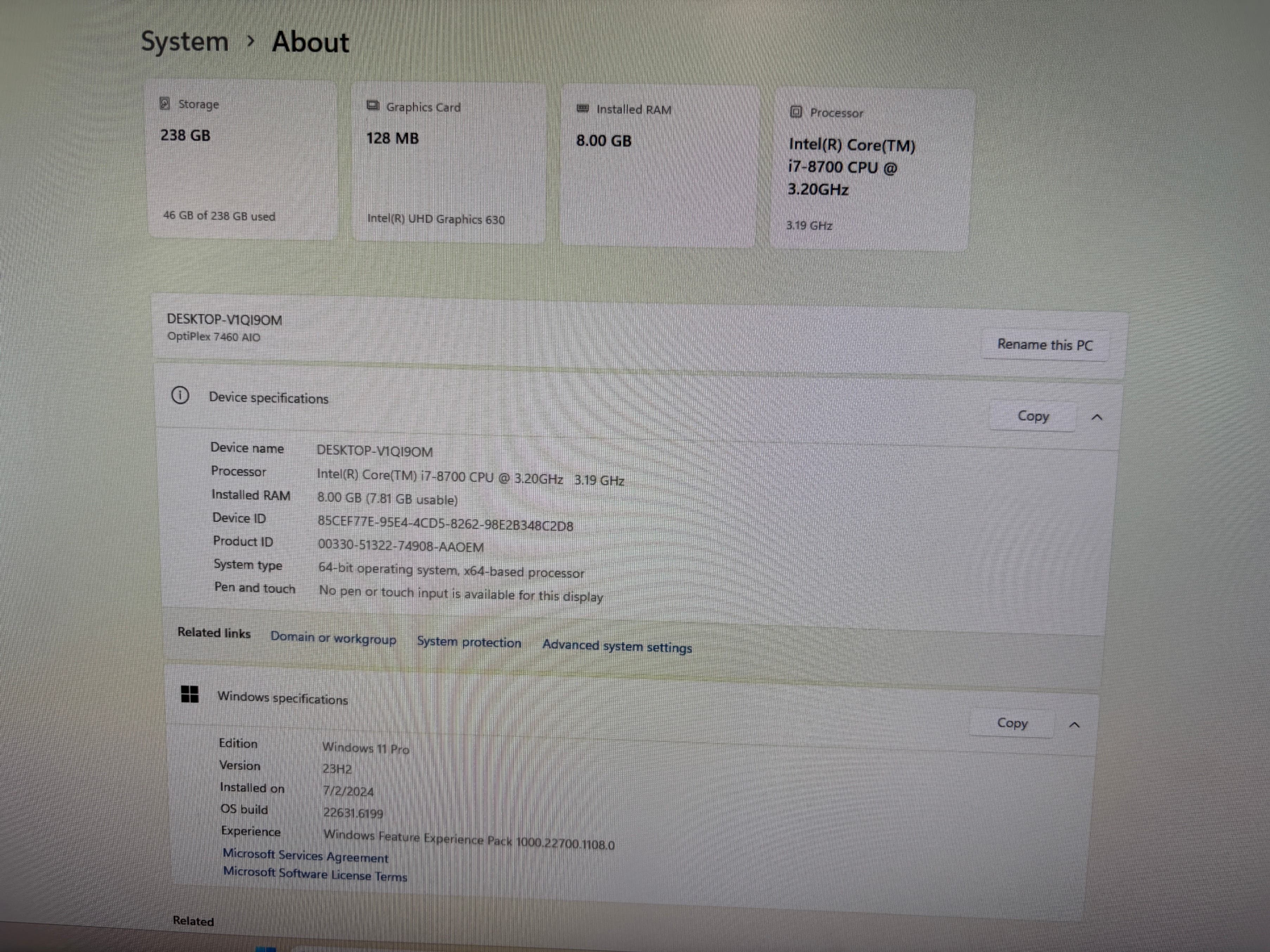
Task: Click the 64-bit operating system value
Action: click(x=451, y=570)
